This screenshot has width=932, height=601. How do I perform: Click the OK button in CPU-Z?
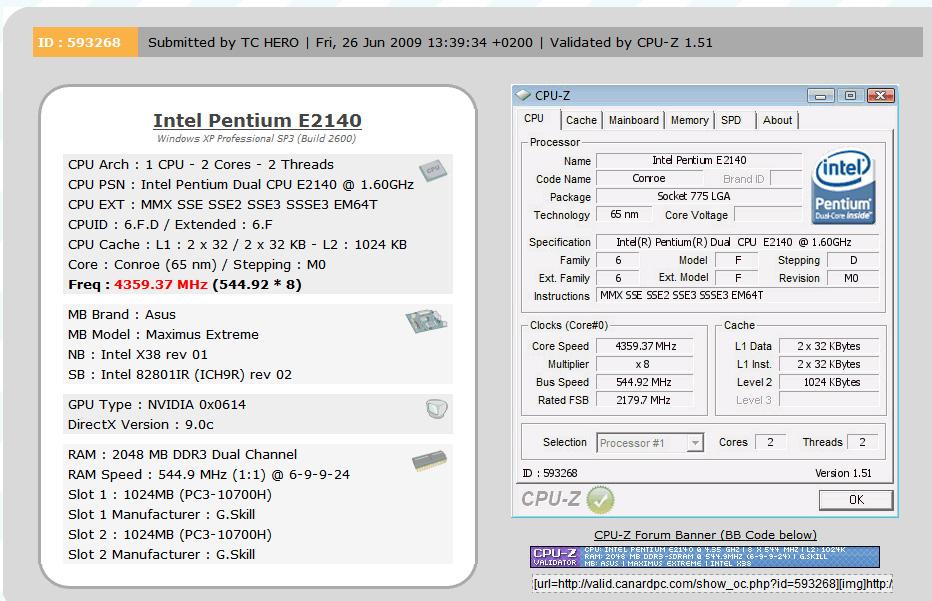(x=856, y=500)
